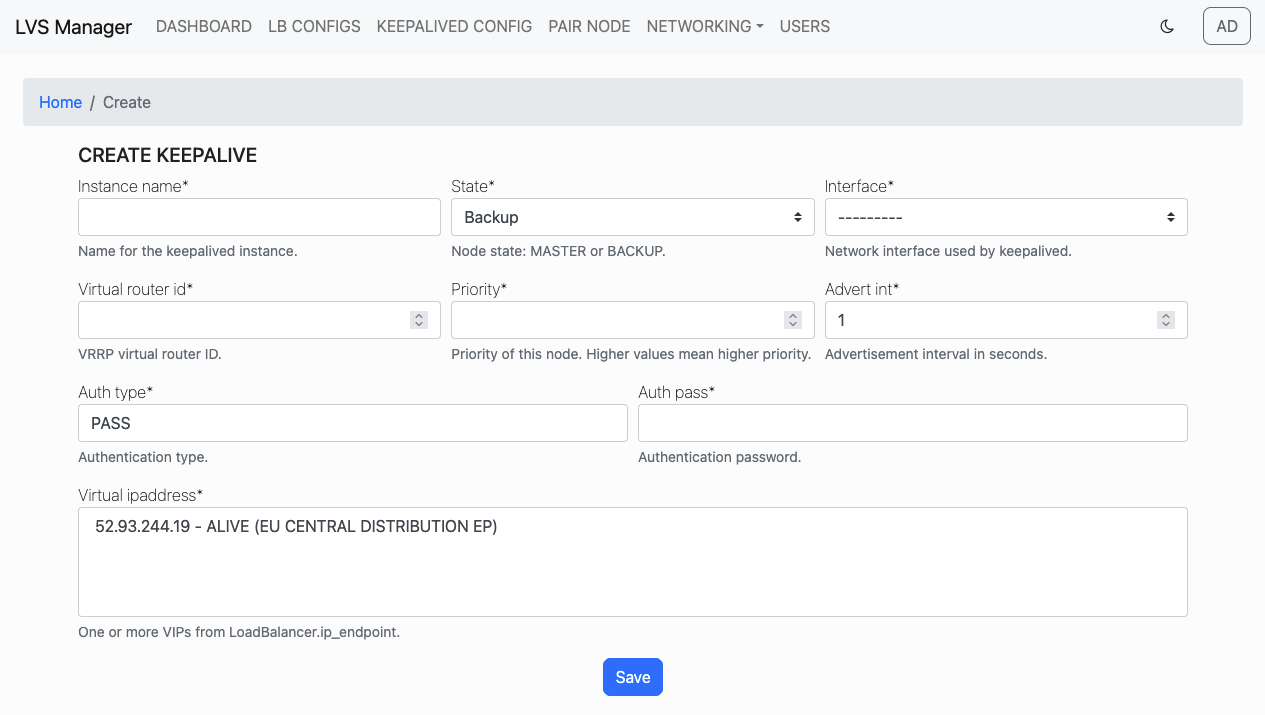Click the 'Node state: MASTER or BACKUP.' hint

tap(558, 251)
